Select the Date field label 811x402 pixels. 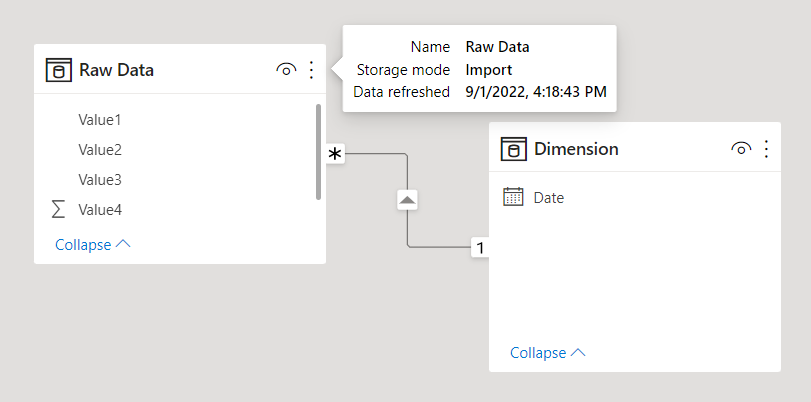[x=549, y=198]
